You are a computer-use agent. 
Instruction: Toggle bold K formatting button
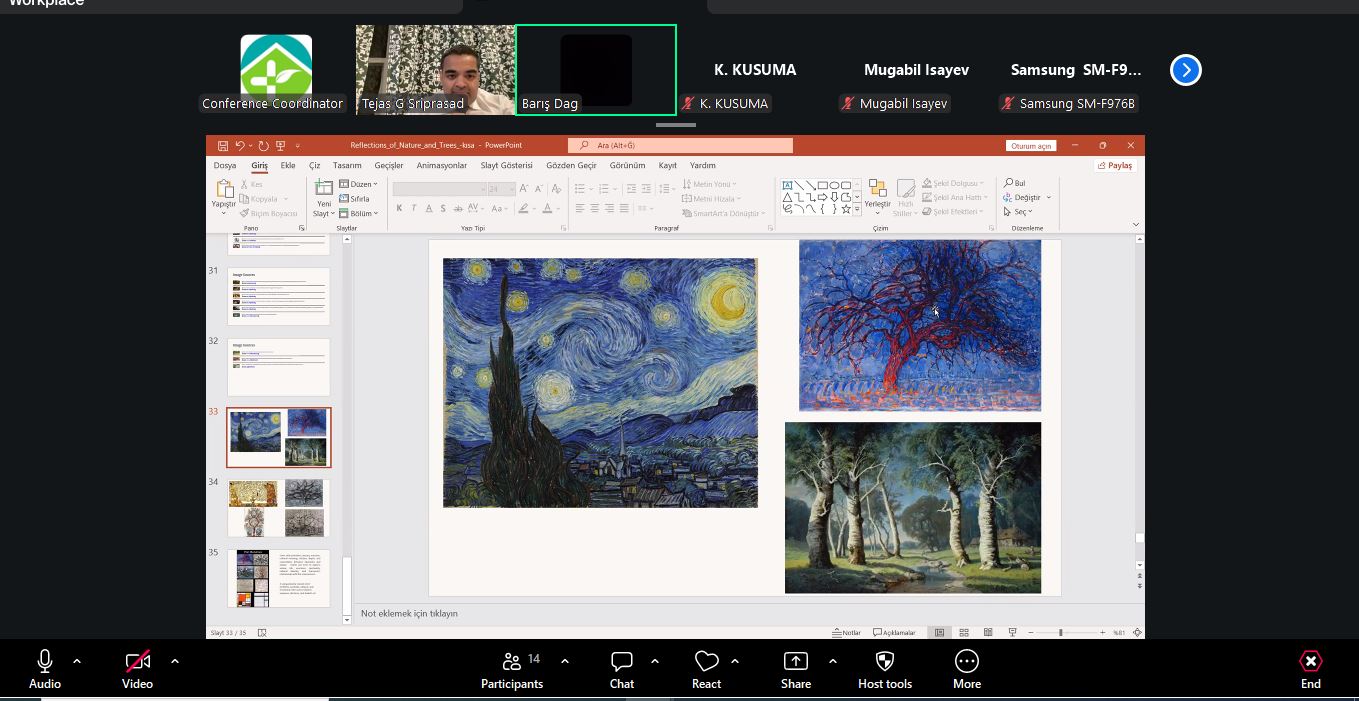[x=399, y=208]
